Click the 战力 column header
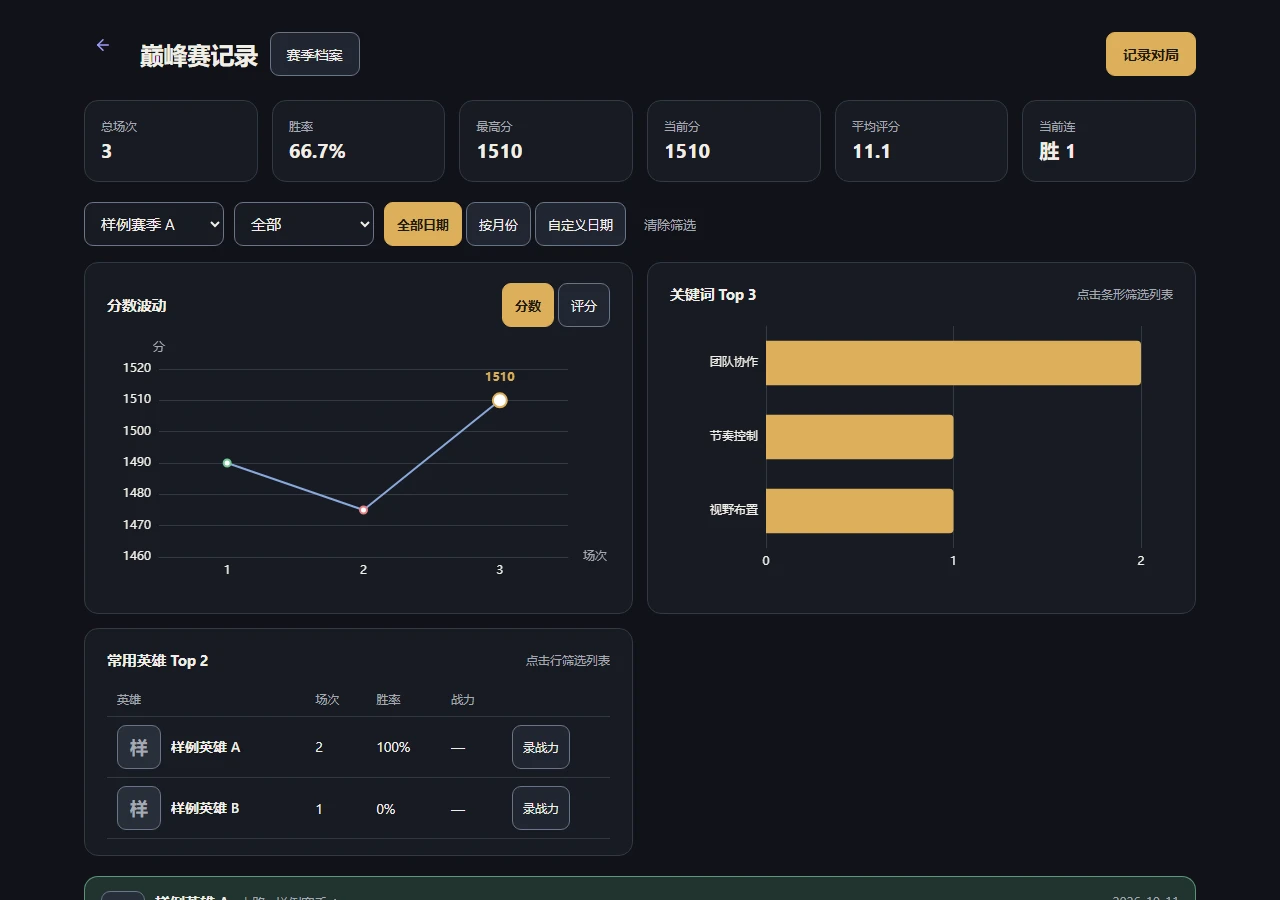The image size is (1280, 900). (463, 700)
